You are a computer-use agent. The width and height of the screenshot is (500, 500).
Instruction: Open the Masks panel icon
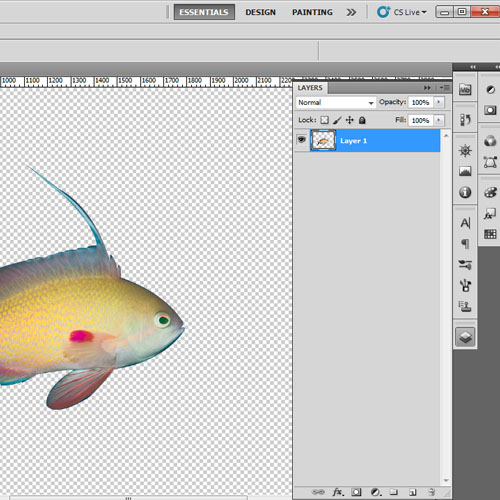point(490,110)
